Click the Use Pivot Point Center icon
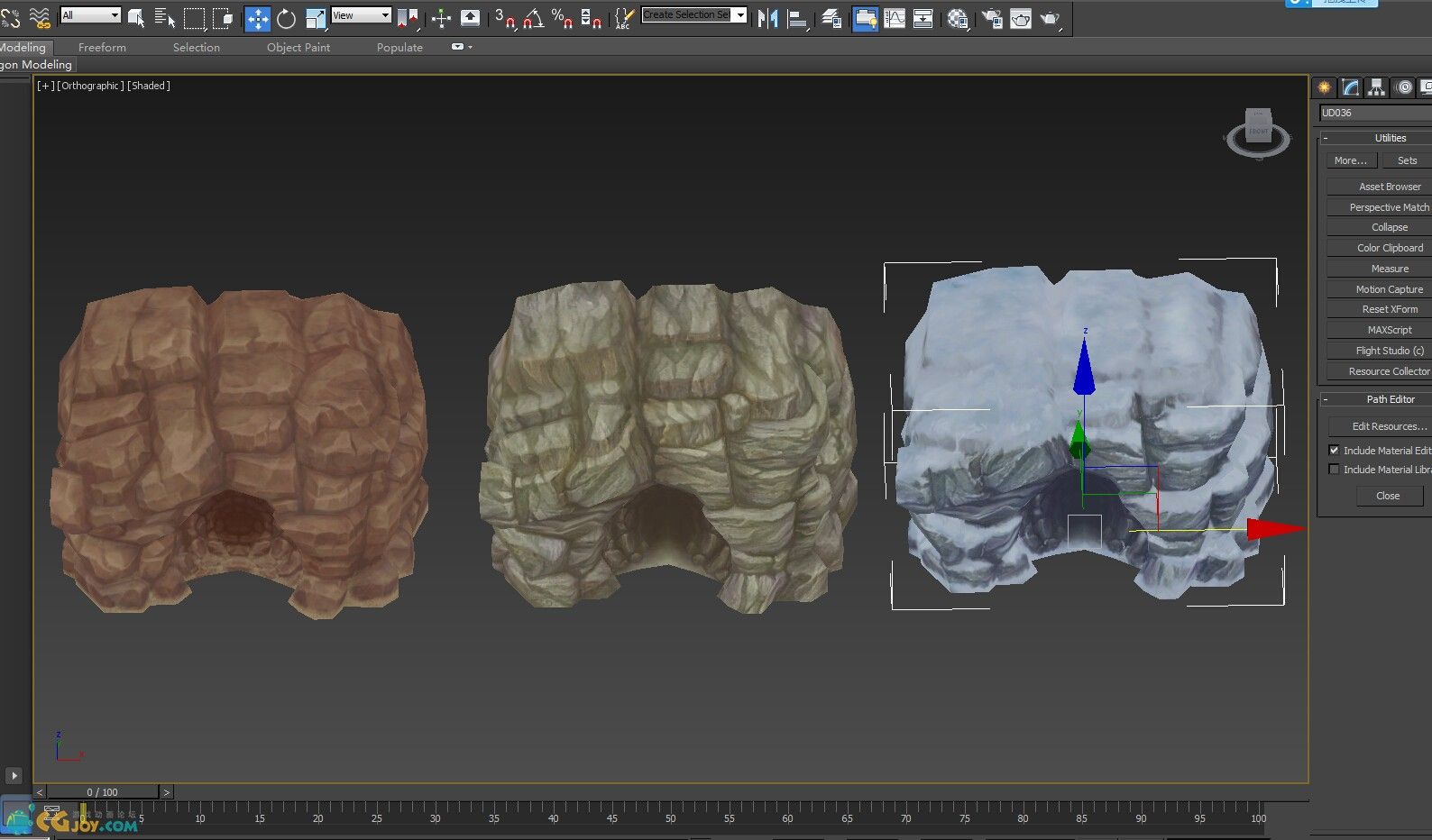 [x=408, y=18]
